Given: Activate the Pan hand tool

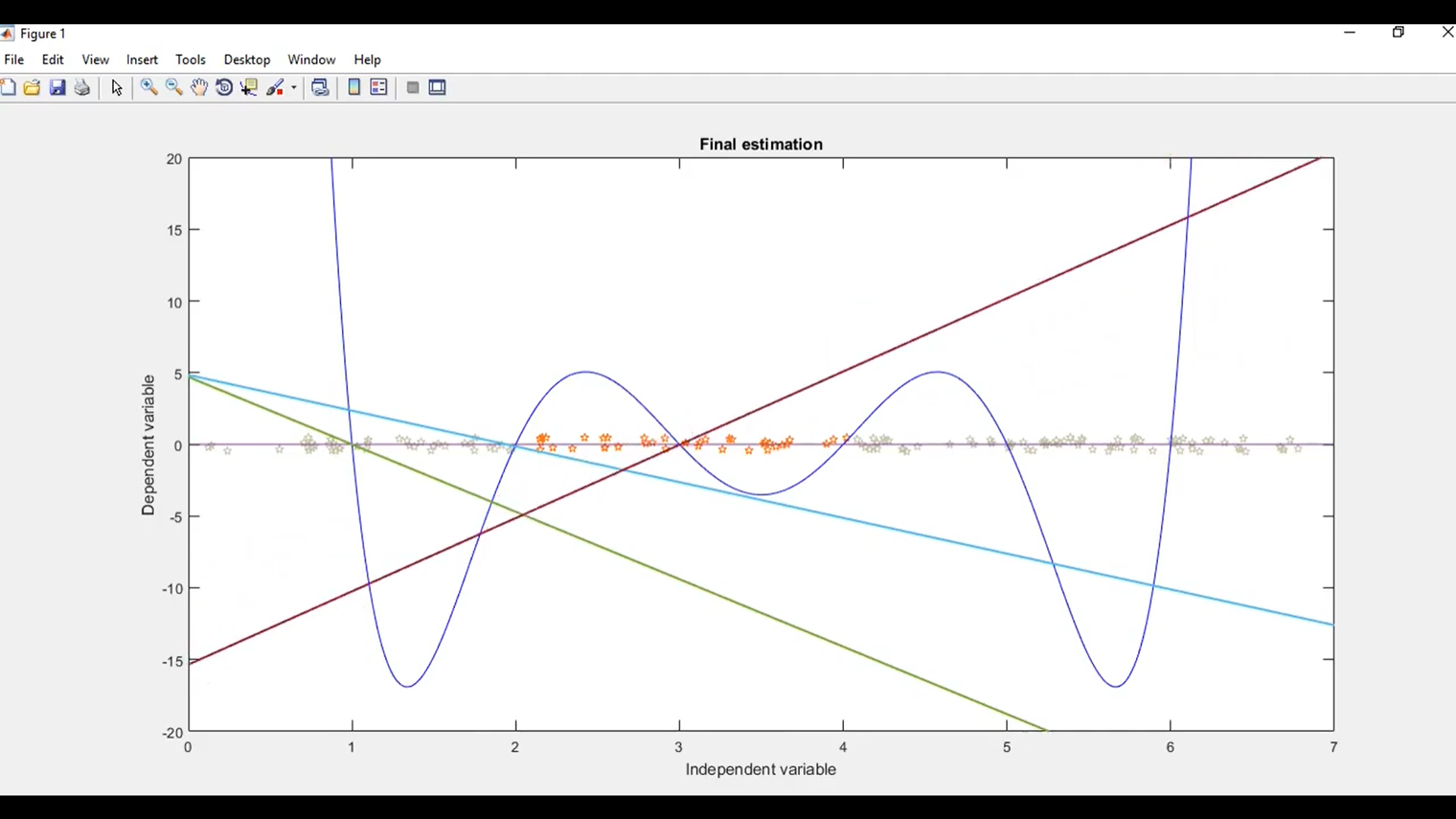Looking at the screenshot, I should 199,88.
